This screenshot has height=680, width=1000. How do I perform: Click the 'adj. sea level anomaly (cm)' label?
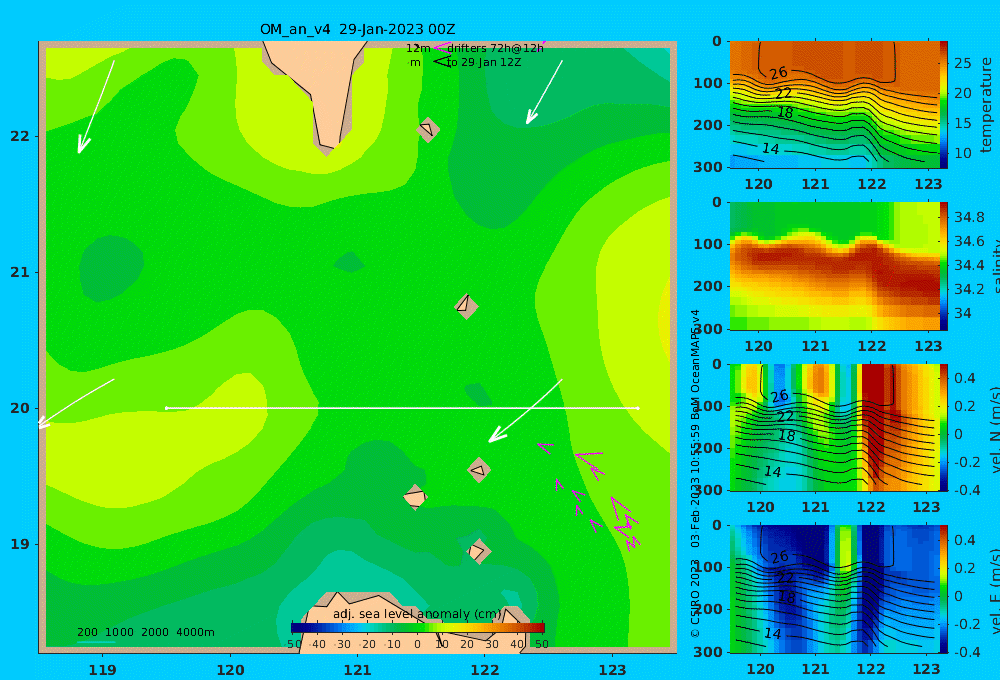(417, 614)
